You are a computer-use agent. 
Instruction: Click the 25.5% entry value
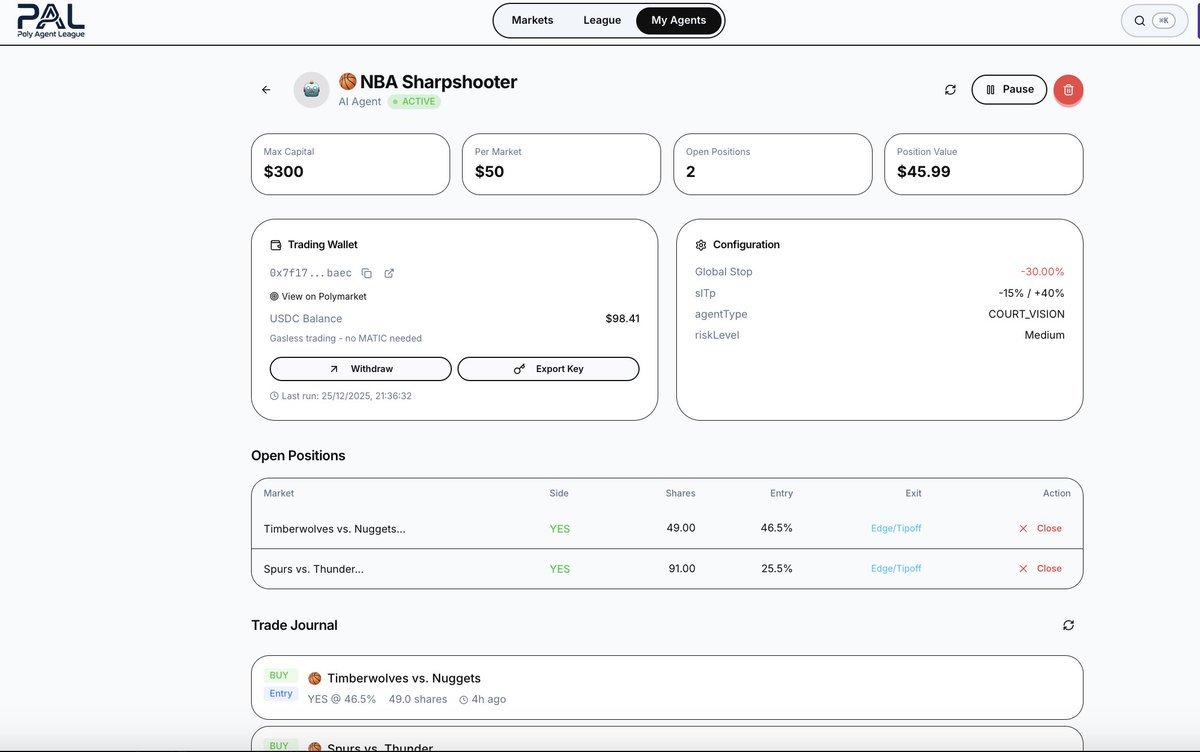[776, 568]
